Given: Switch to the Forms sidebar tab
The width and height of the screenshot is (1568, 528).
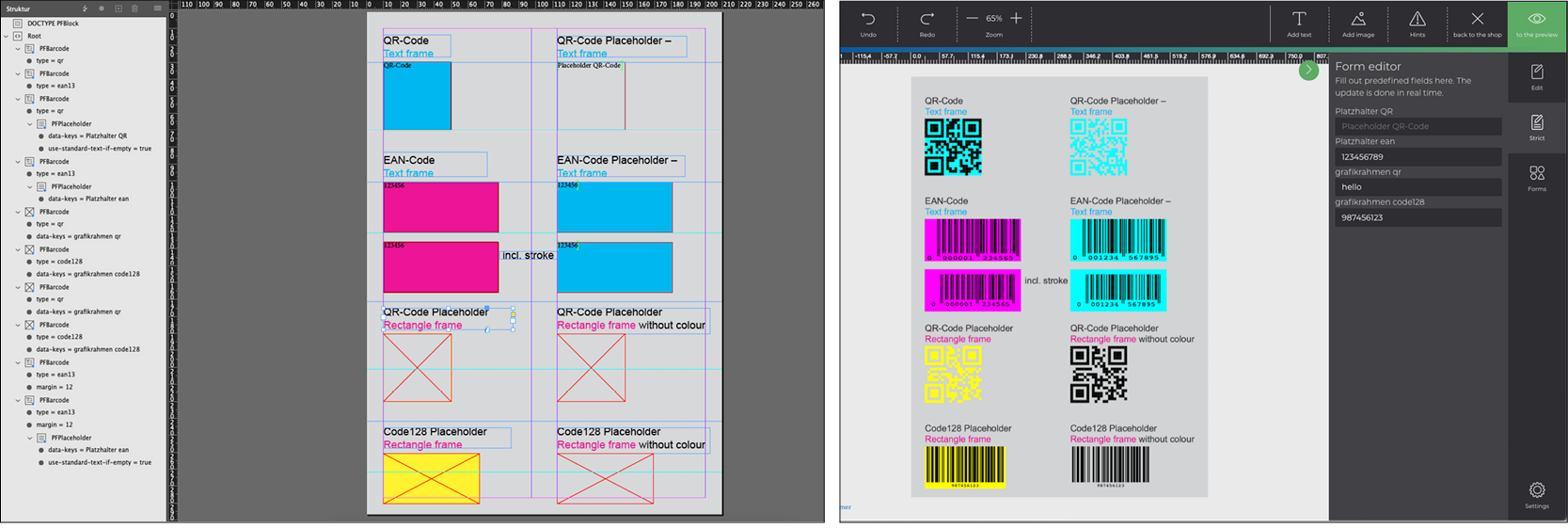Looking at the screenshot, I should (x=1536, y=178).
